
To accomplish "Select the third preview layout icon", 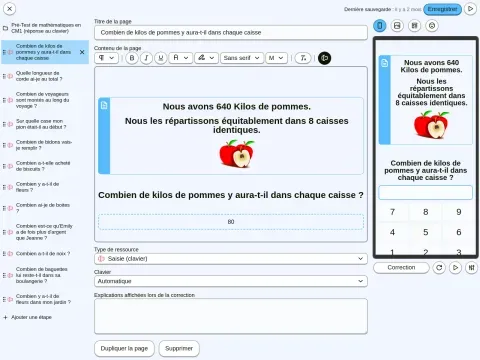I will (414, 26).
